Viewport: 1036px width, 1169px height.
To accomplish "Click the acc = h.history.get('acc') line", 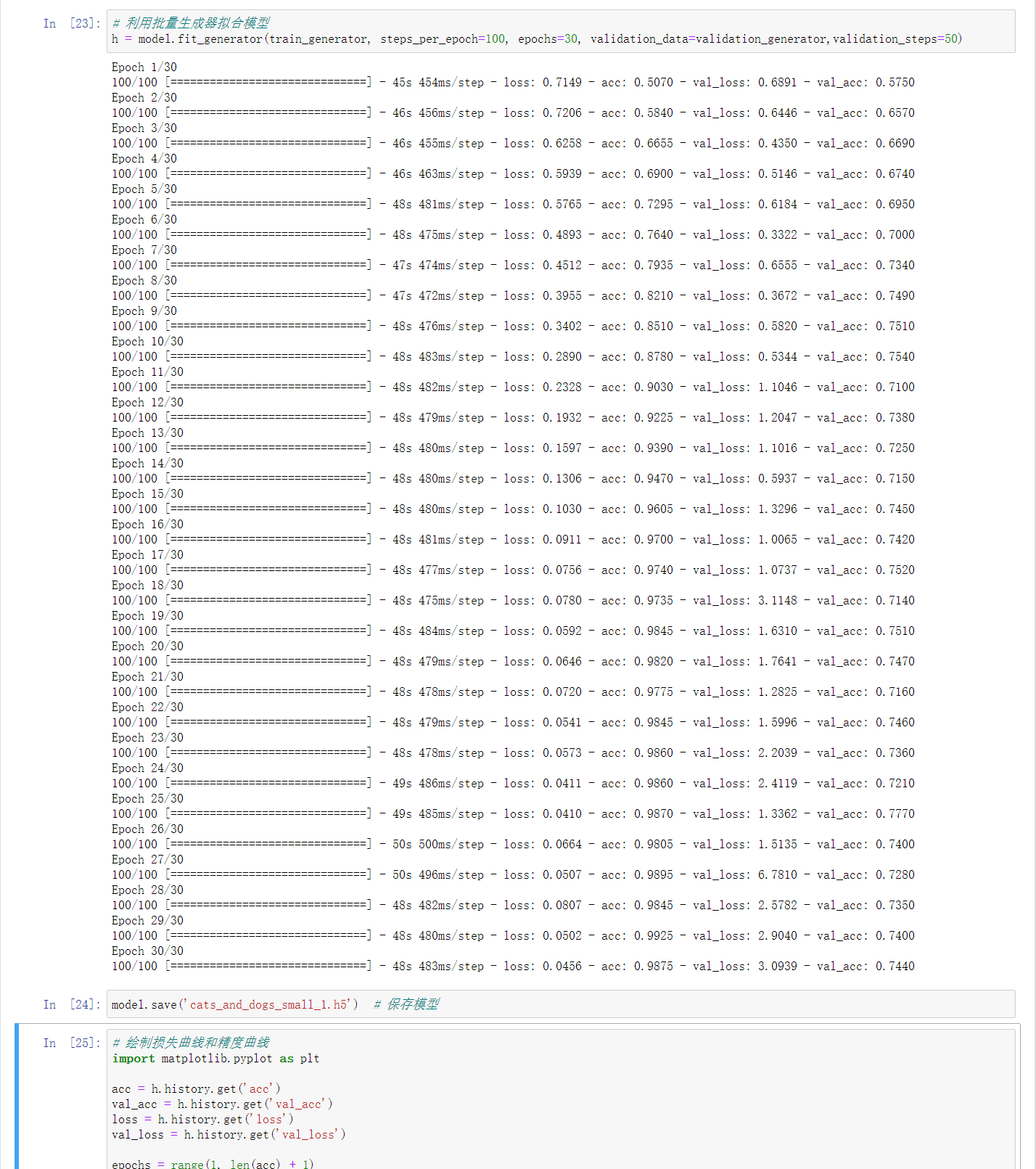I will point(196,1089).
